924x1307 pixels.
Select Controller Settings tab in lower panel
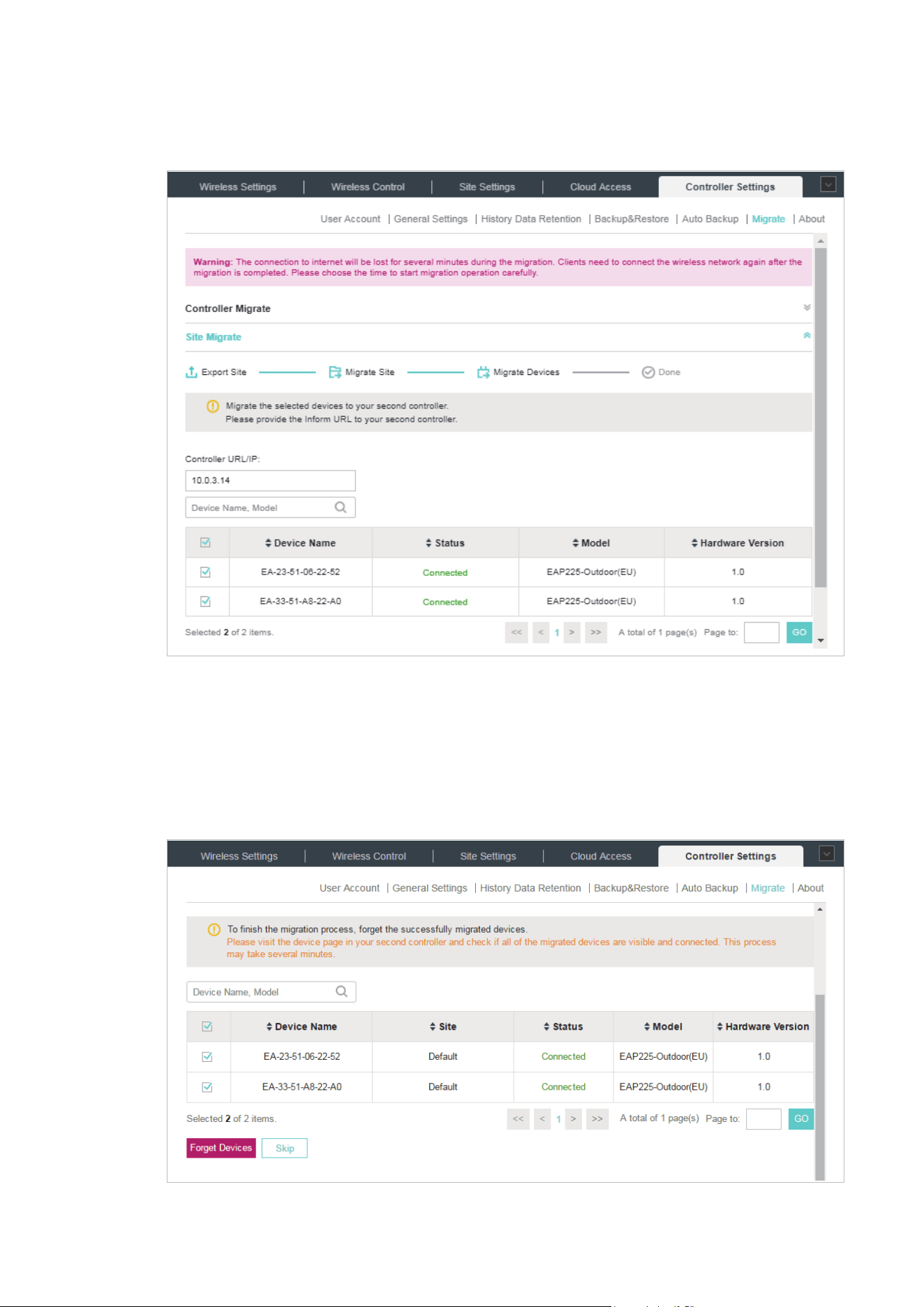(731, 856)
